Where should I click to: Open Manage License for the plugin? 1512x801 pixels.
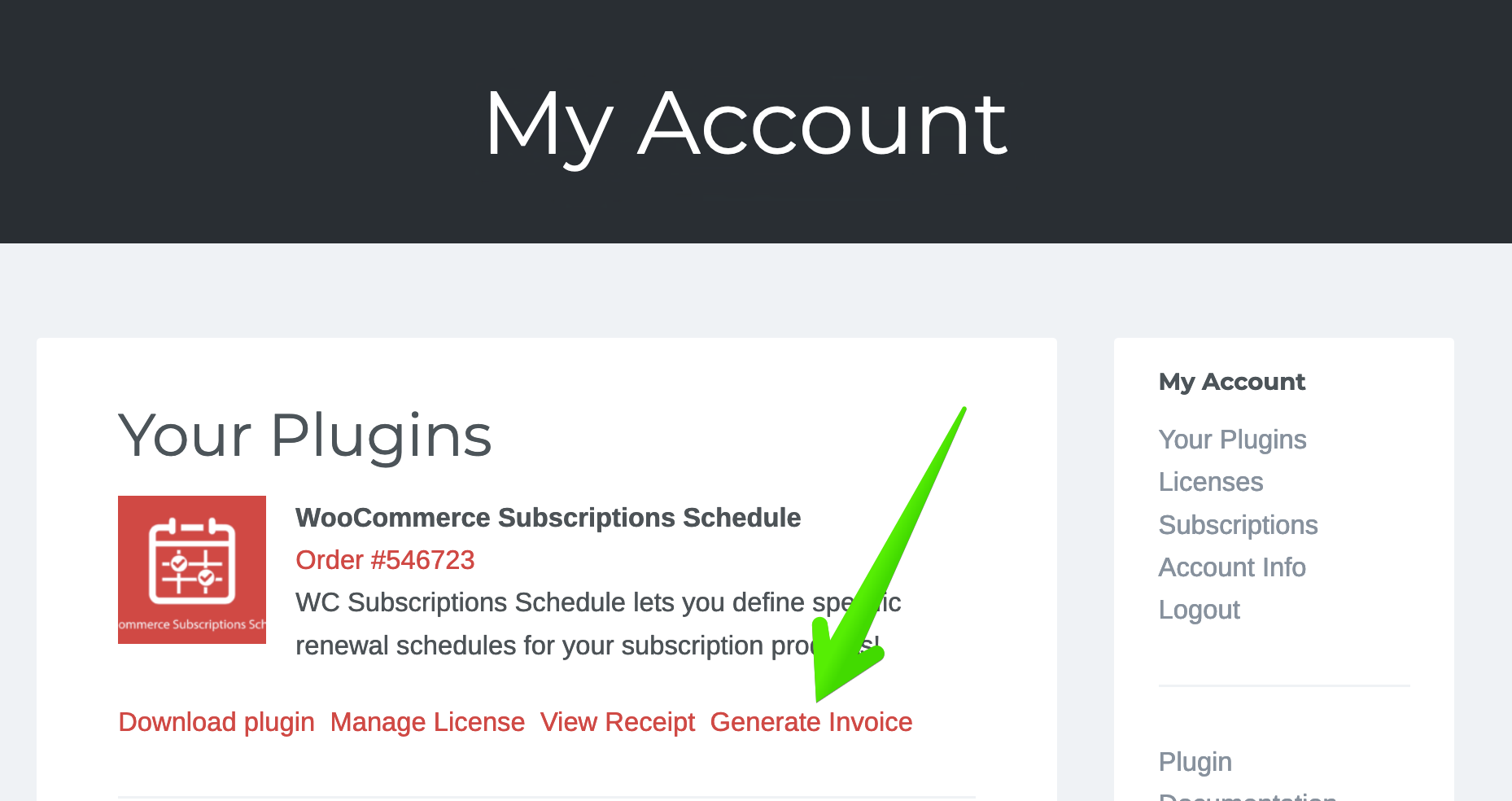tap(426, 722)
